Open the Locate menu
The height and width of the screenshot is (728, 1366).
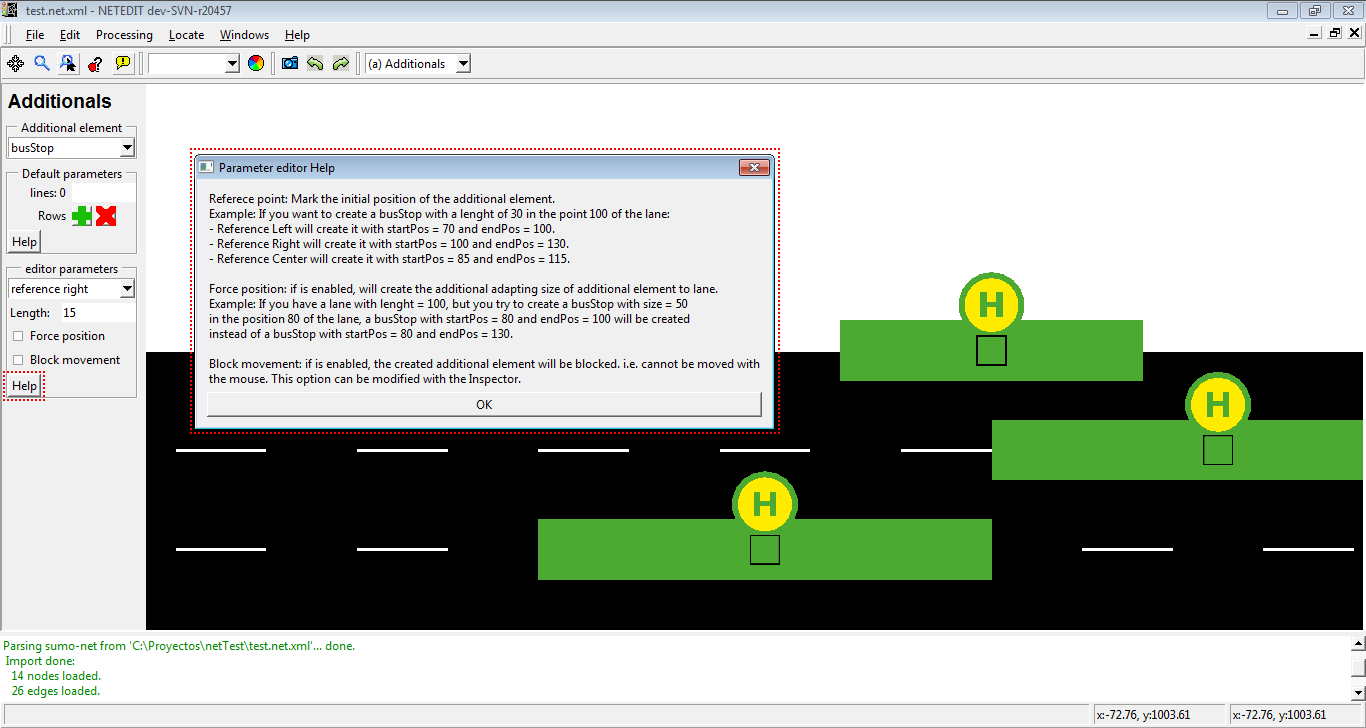[186, 35]
